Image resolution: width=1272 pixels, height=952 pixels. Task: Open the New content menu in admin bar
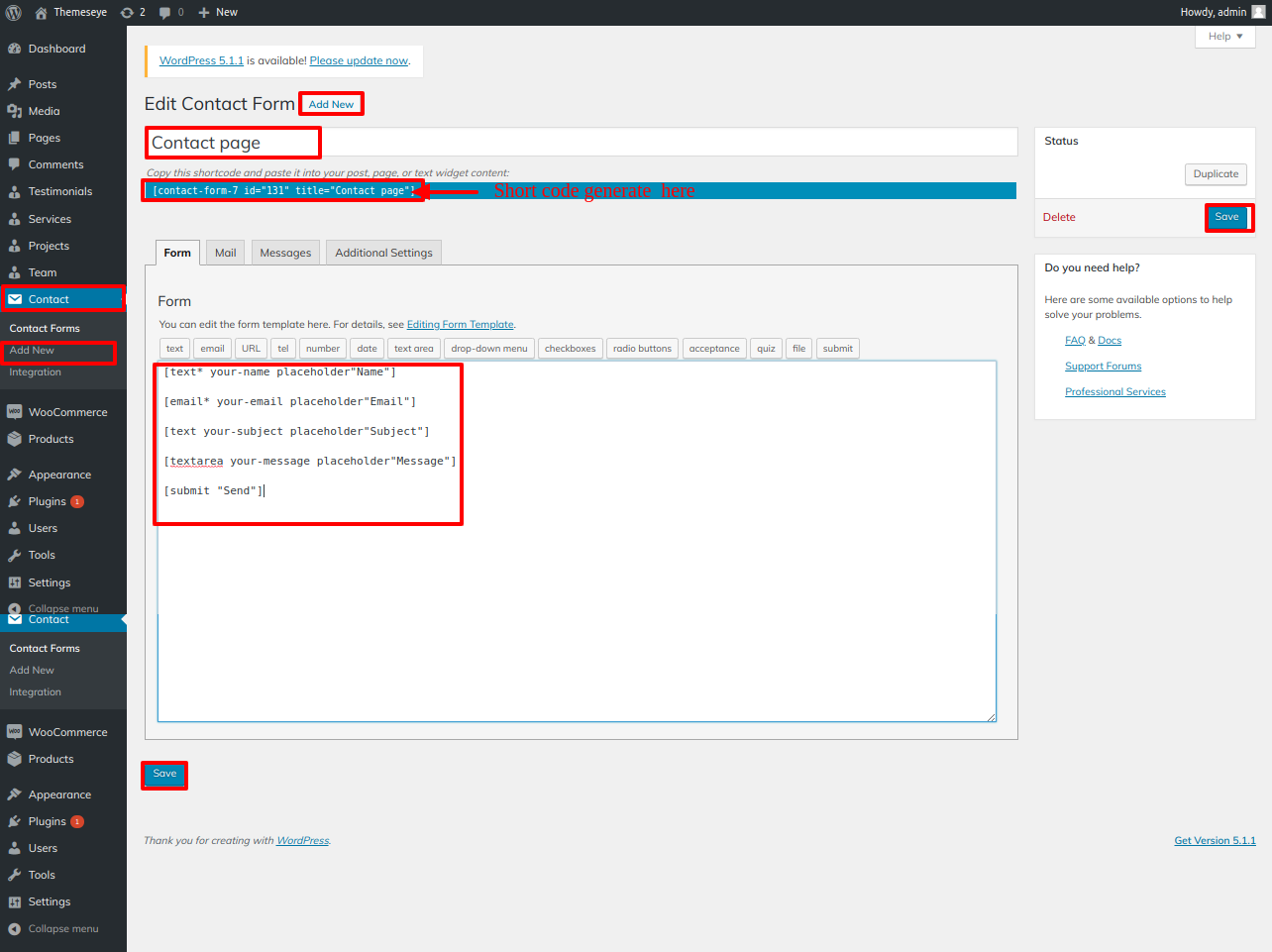click(x=218, y=12)
